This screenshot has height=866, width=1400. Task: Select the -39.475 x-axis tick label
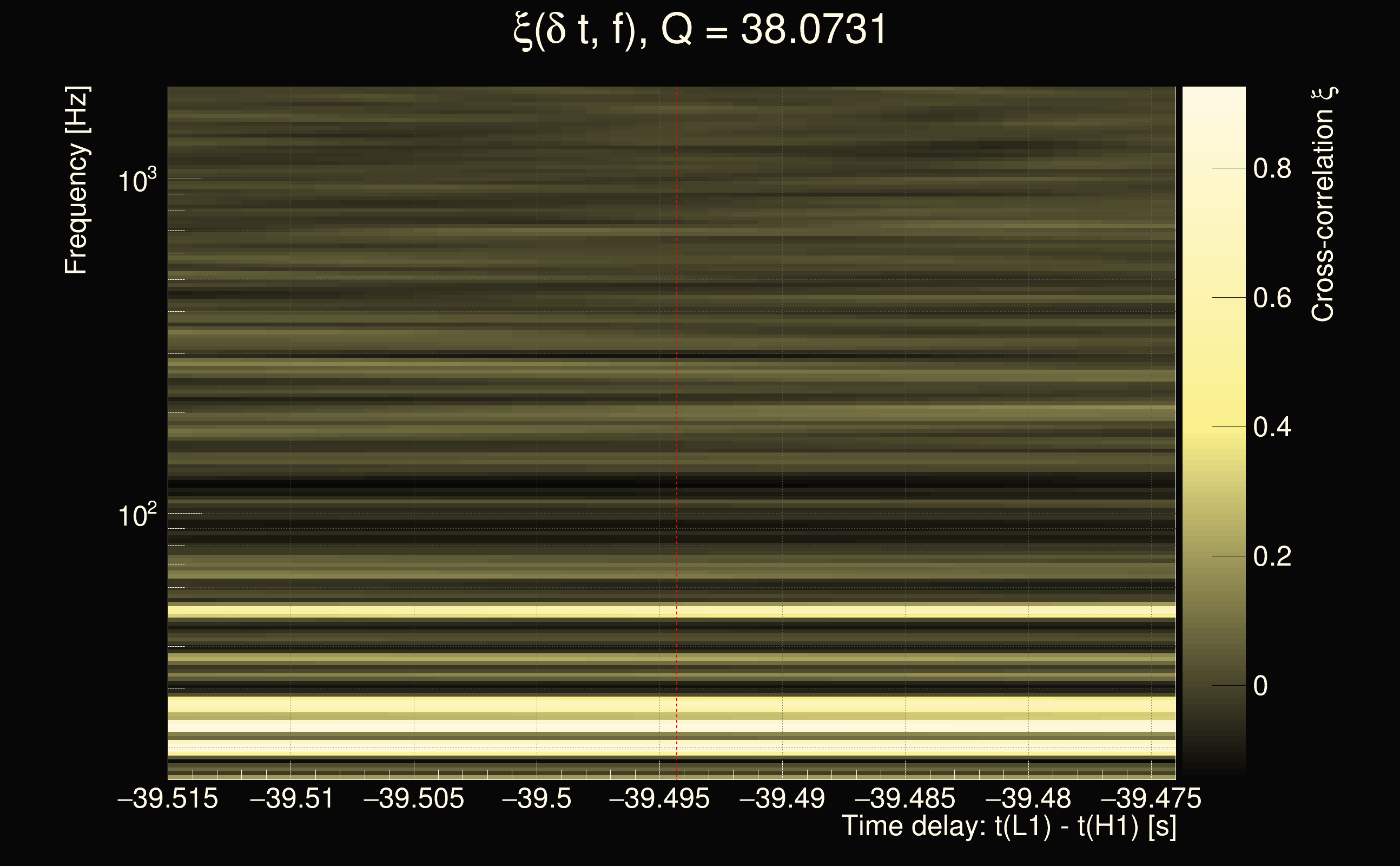(1151, 799)
